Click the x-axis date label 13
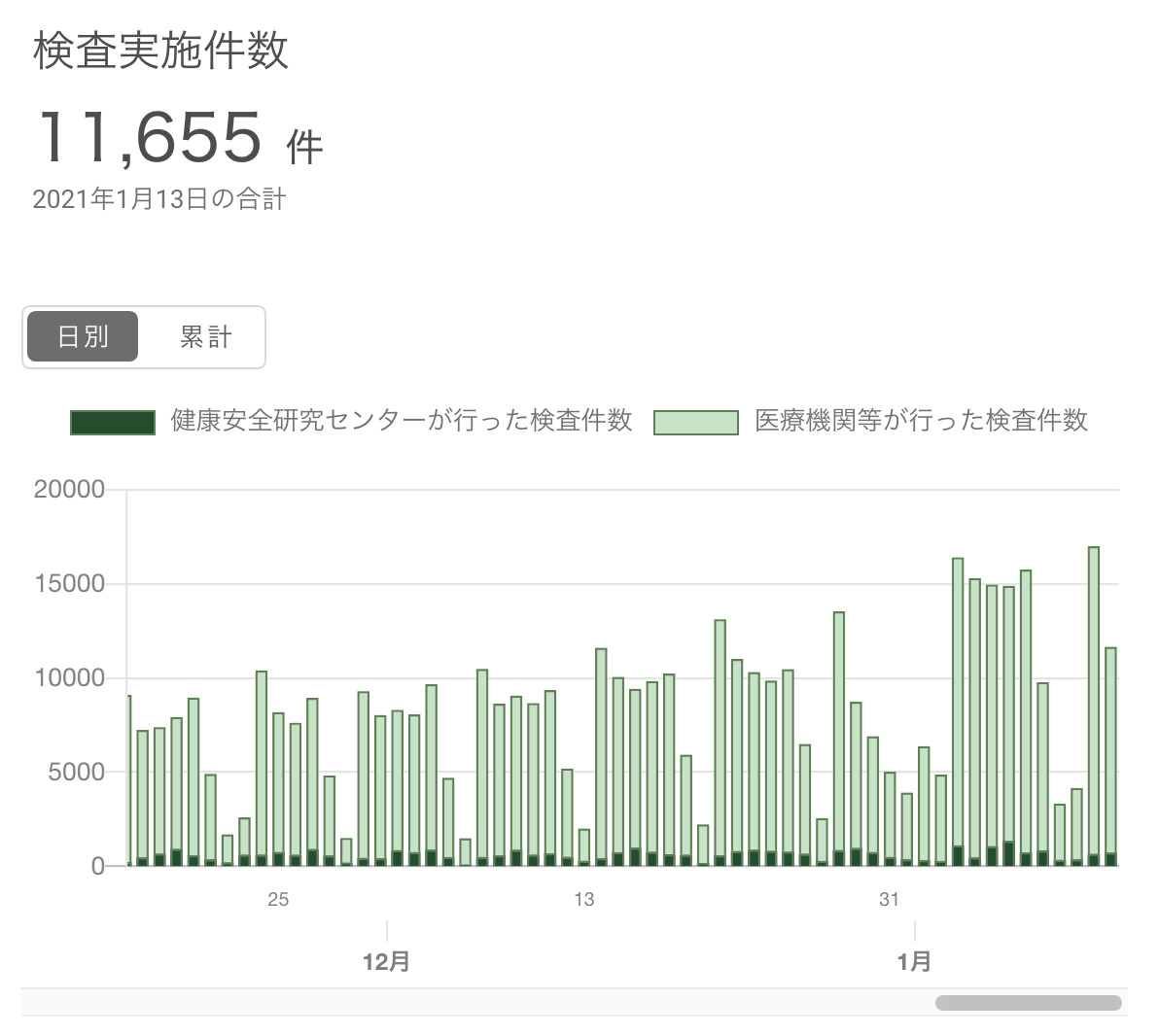Screen dimensions: 1159x1036 point(583,900)
